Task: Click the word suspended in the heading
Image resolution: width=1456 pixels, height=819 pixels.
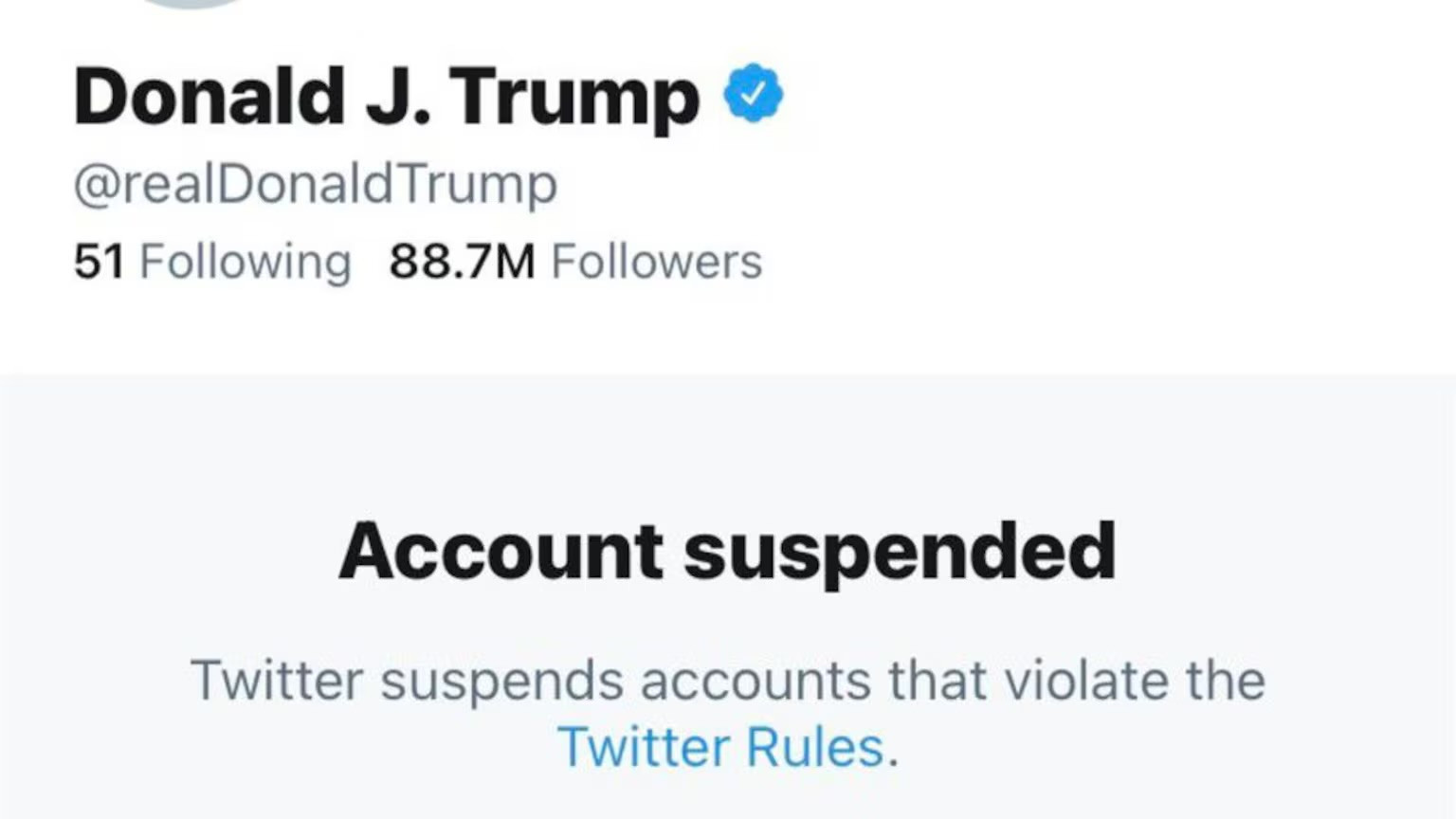Action: (x=900, y=553)
